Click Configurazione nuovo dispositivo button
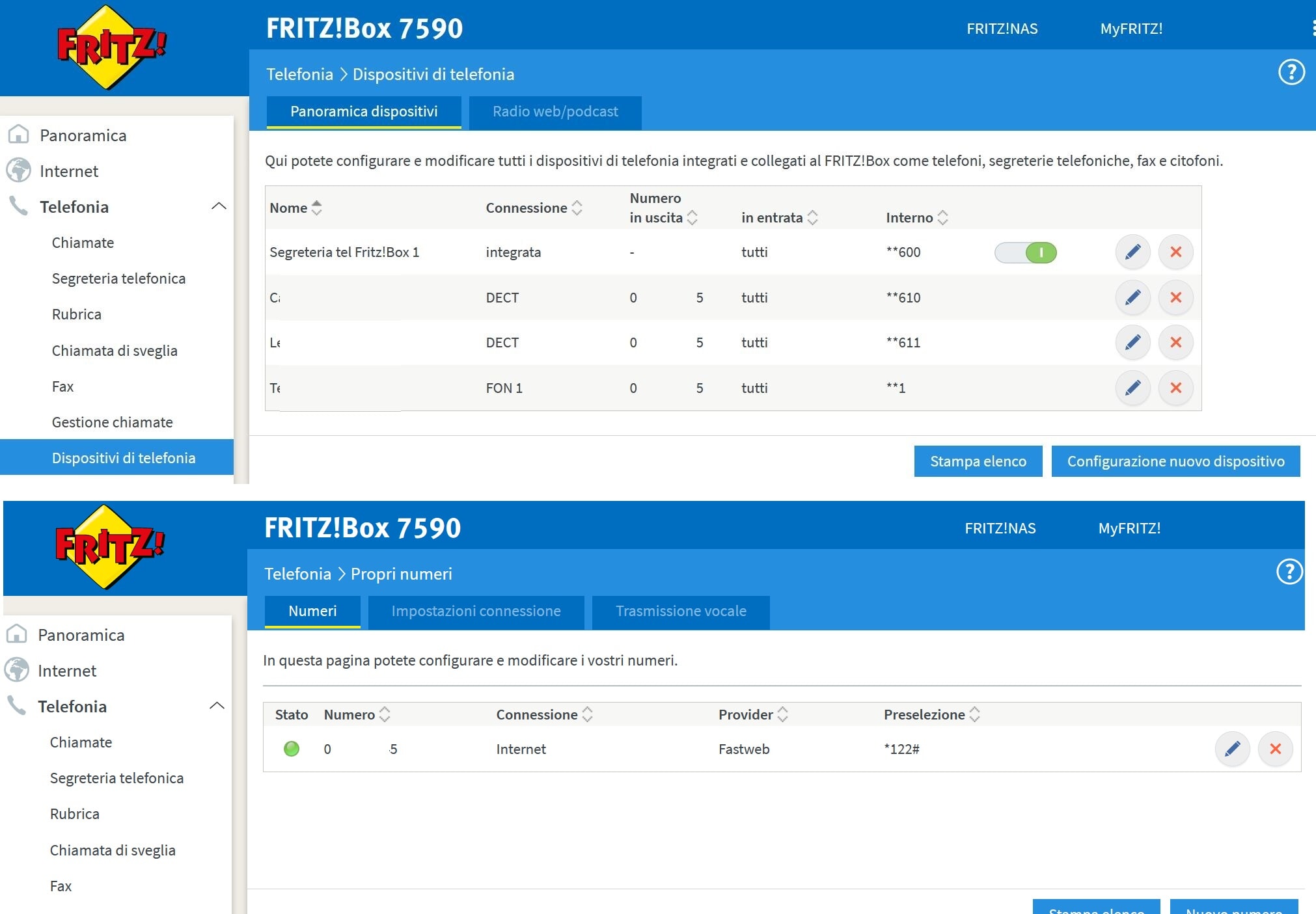The width and height of the screenshot is (1316, 914). (x=1175, y=461)
